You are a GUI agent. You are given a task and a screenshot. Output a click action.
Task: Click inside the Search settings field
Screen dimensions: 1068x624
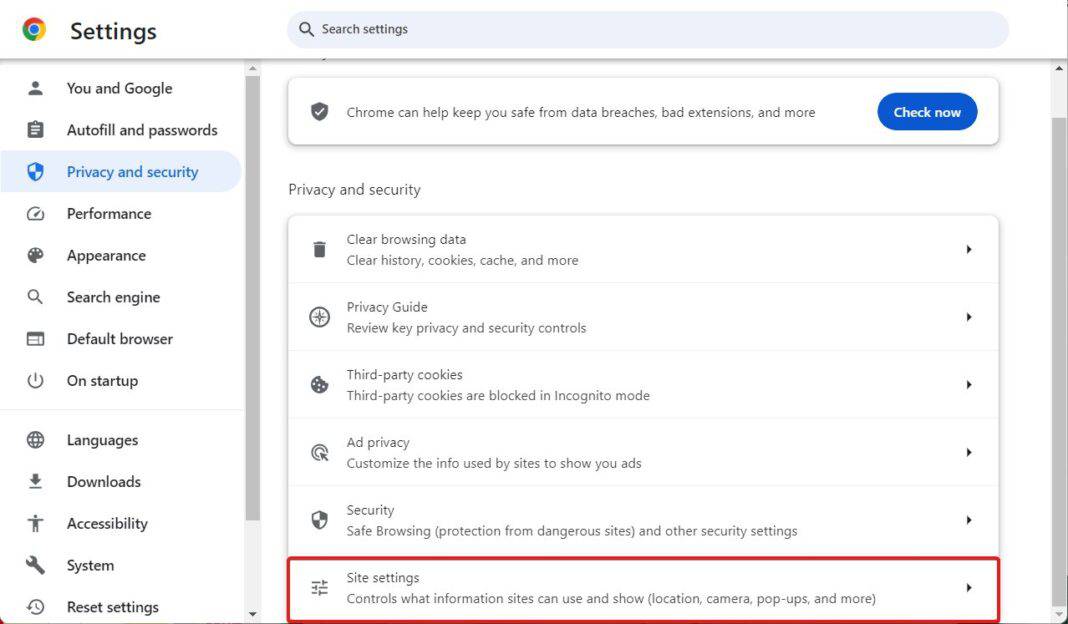coord(650,29)
